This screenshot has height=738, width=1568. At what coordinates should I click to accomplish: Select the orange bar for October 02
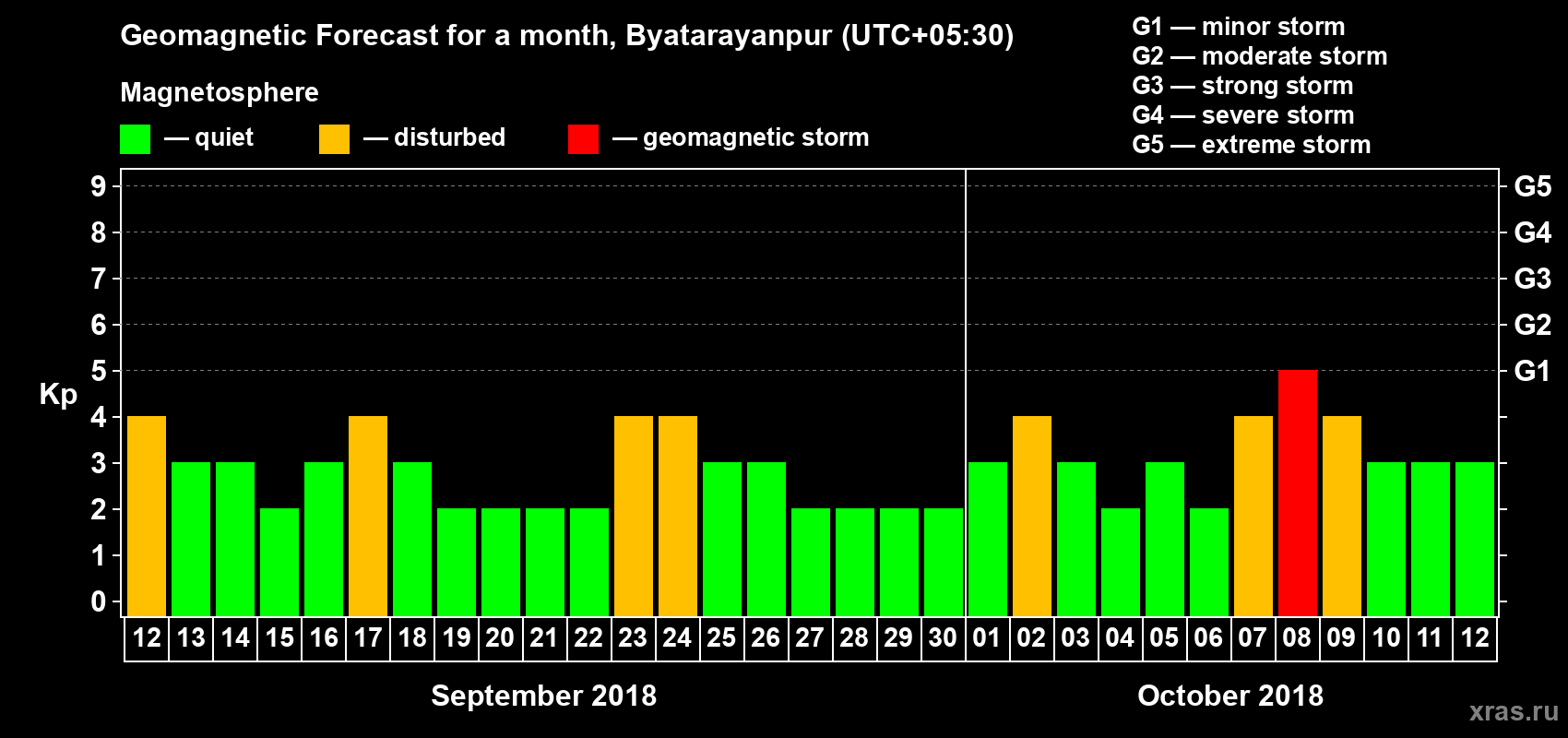1032,516
